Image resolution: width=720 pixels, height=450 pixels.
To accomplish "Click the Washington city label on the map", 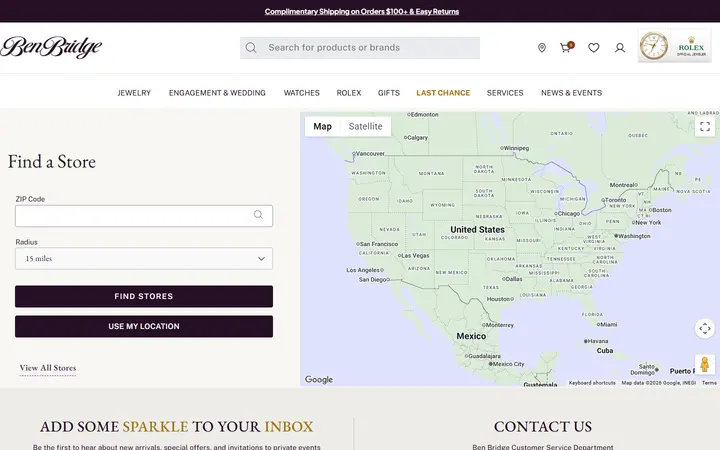I will (x=634, y=236).
